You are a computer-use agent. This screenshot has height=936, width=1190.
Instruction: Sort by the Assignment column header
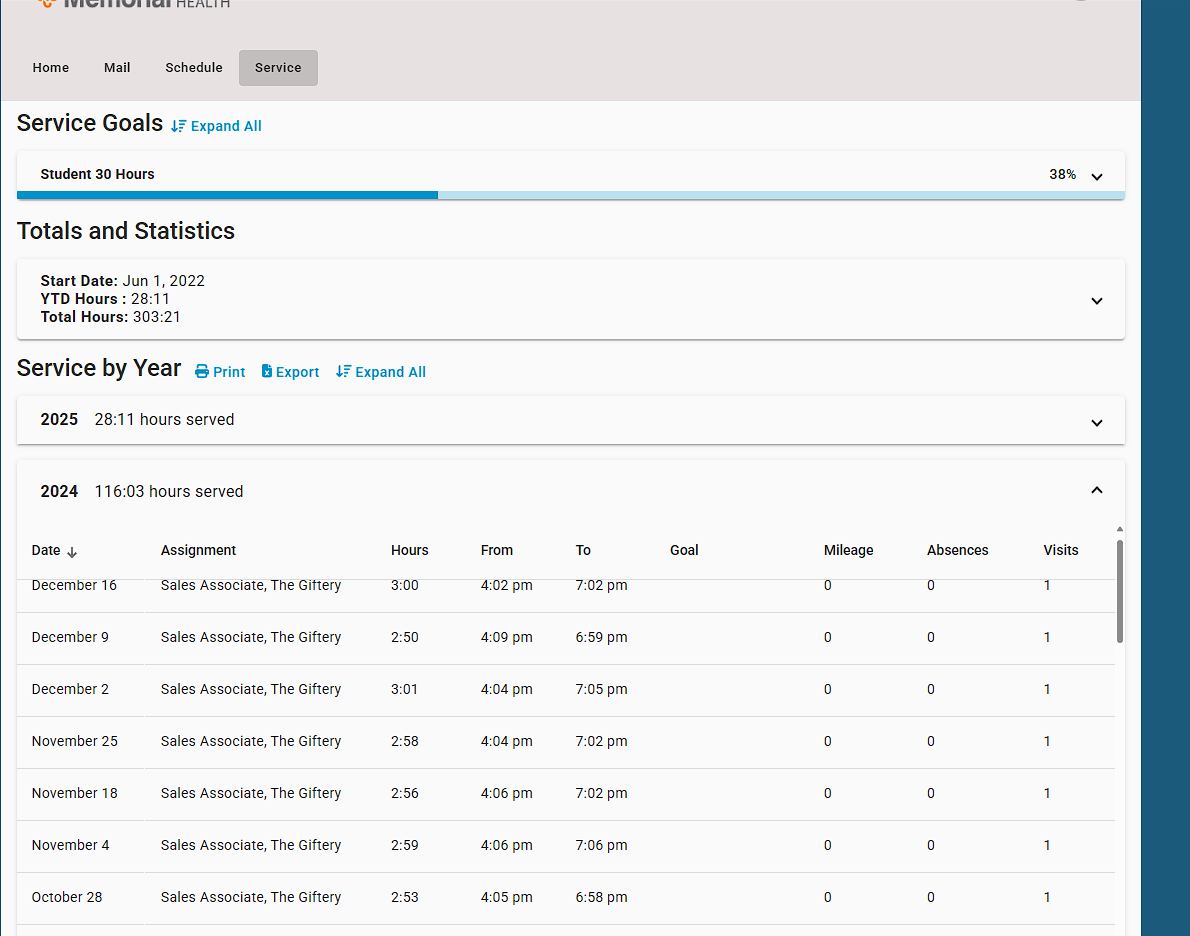(198, 550)
